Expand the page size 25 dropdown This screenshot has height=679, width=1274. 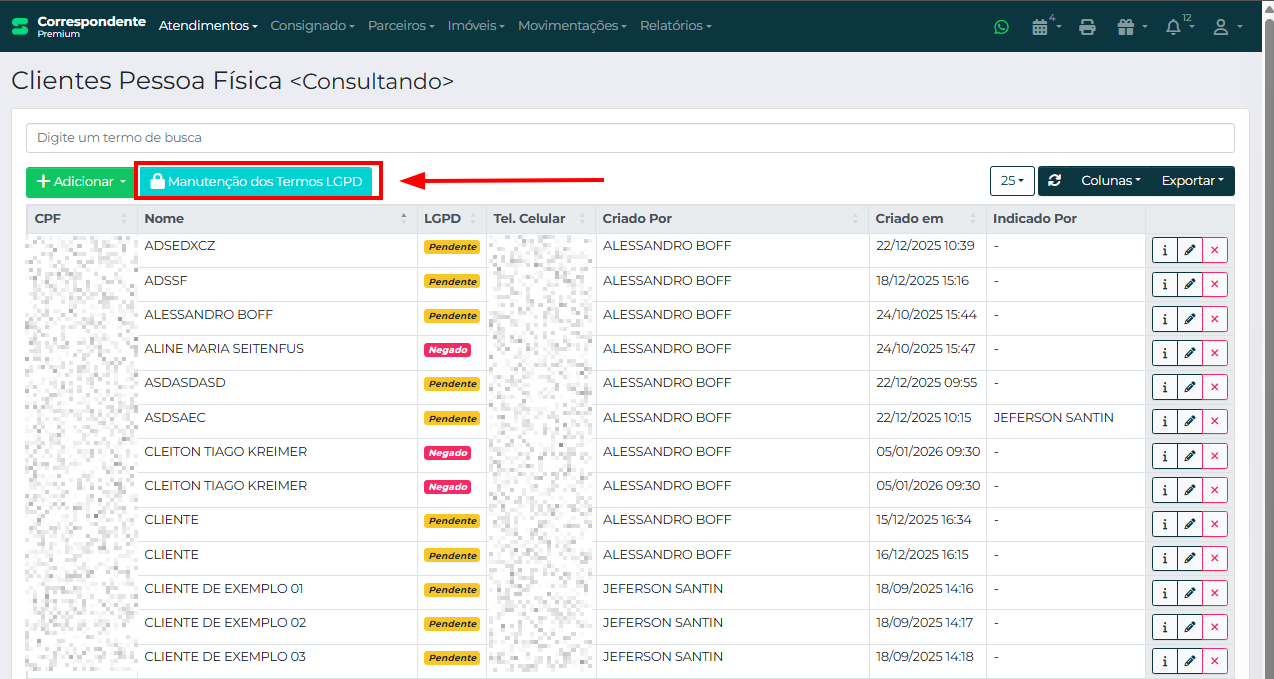(x=1012, y=181)
